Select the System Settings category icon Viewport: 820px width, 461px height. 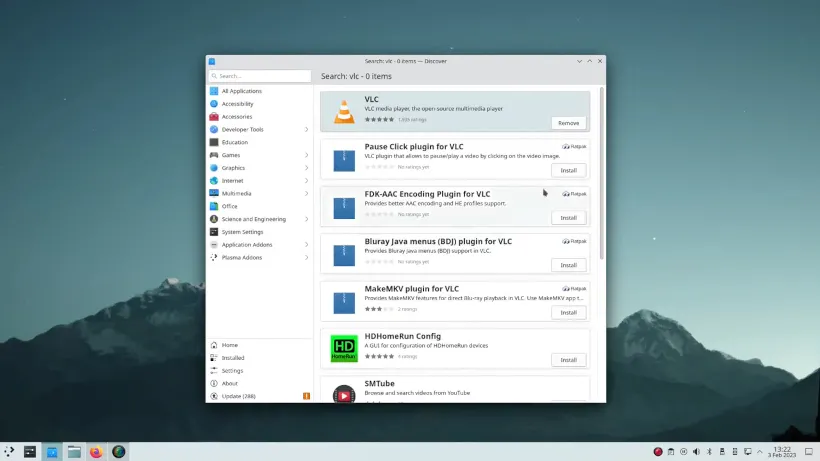pyautogui.click(x=214, y=232)
